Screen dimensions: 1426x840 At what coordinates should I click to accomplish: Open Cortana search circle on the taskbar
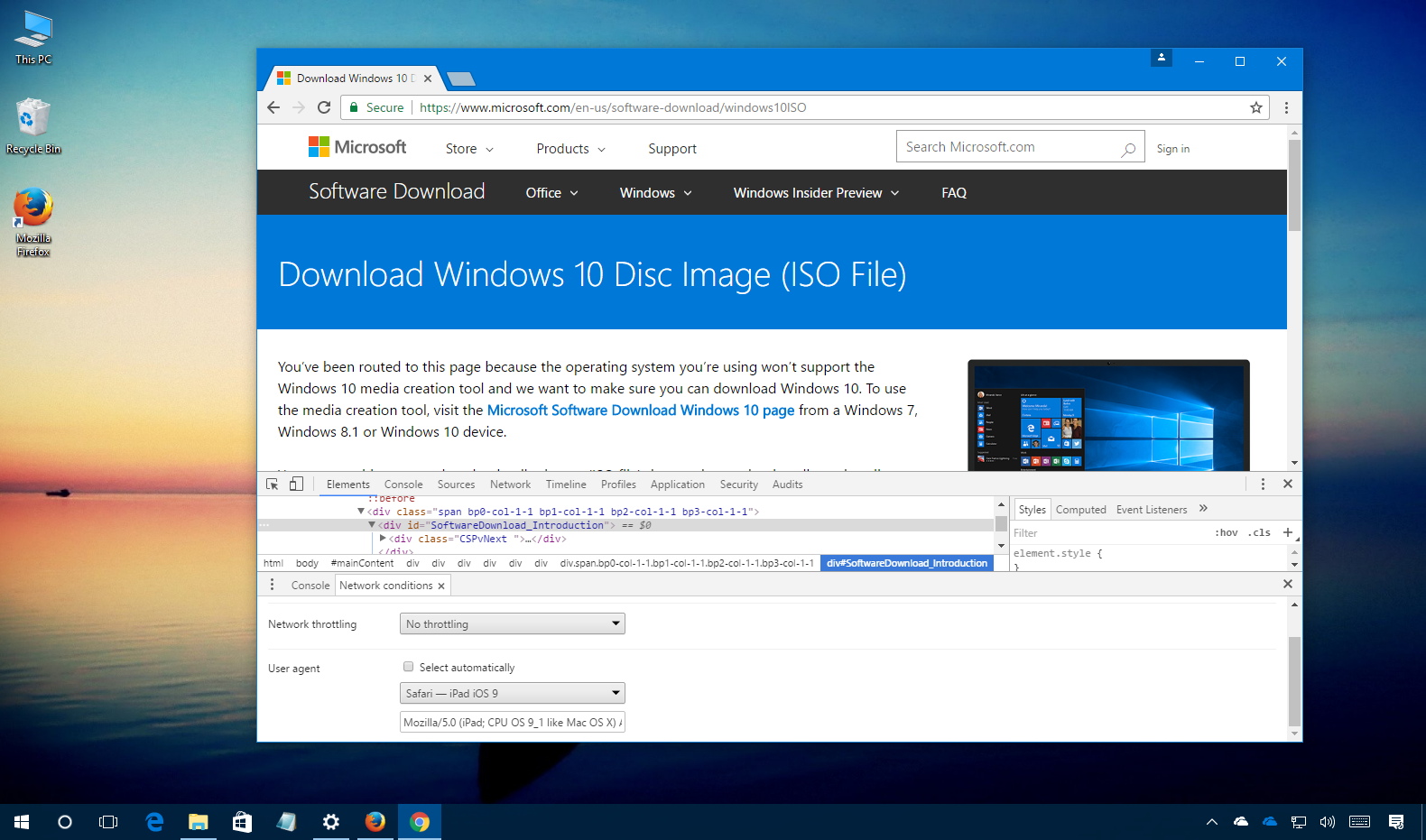click(x=65, y=822)
